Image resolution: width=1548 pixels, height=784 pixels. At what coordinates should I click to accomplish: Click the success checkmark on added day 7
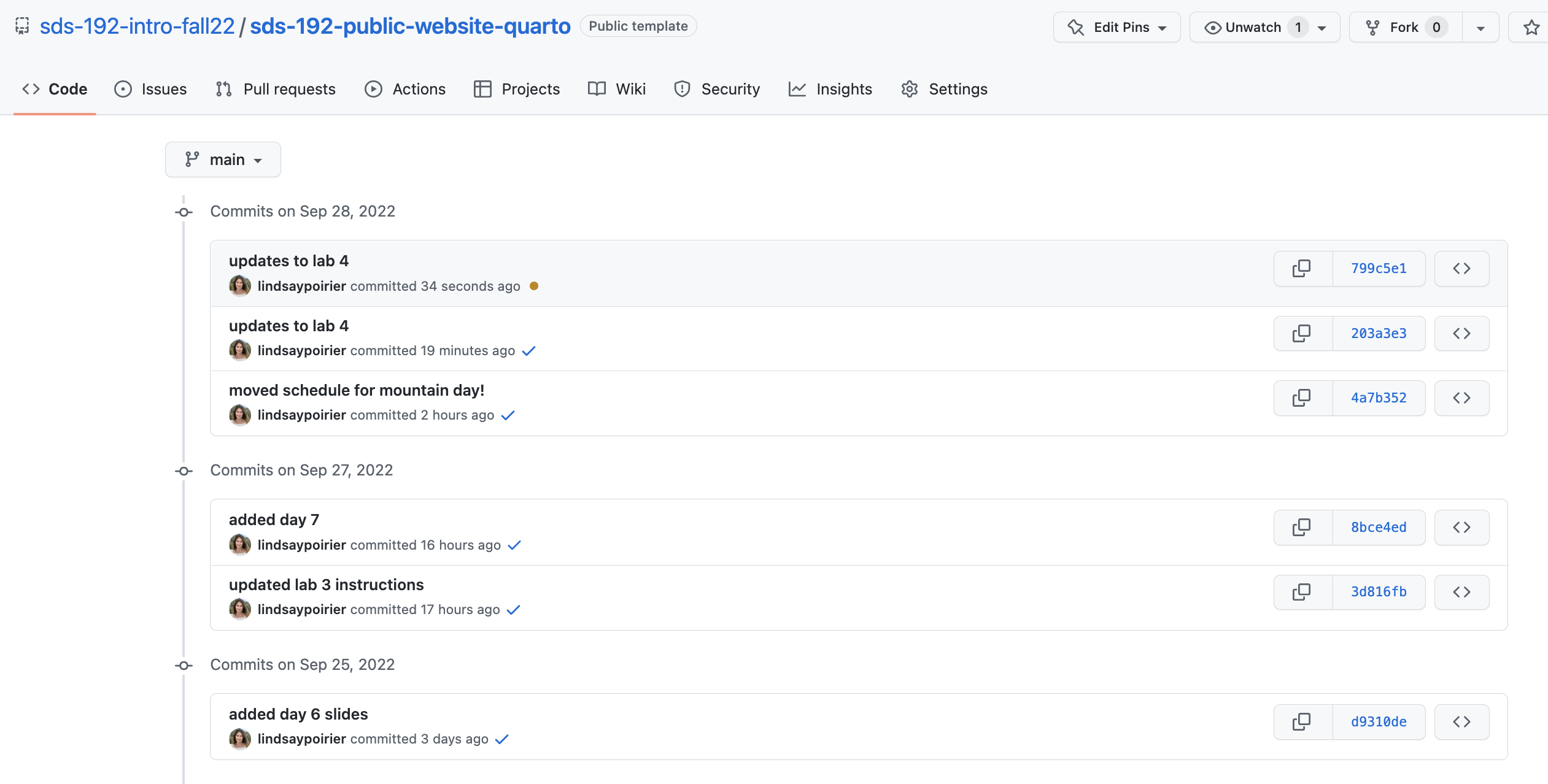514,545
